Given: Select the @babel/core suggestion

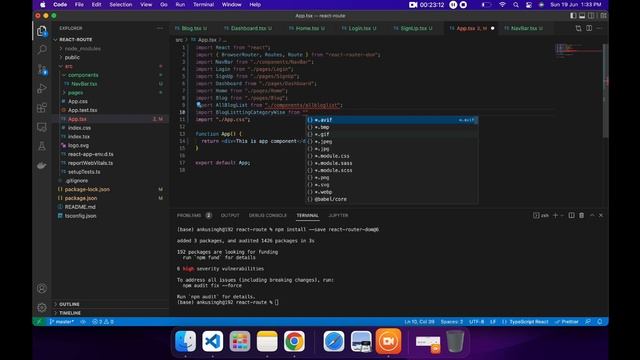Looking at the screenshot, I should pos(391,199).
